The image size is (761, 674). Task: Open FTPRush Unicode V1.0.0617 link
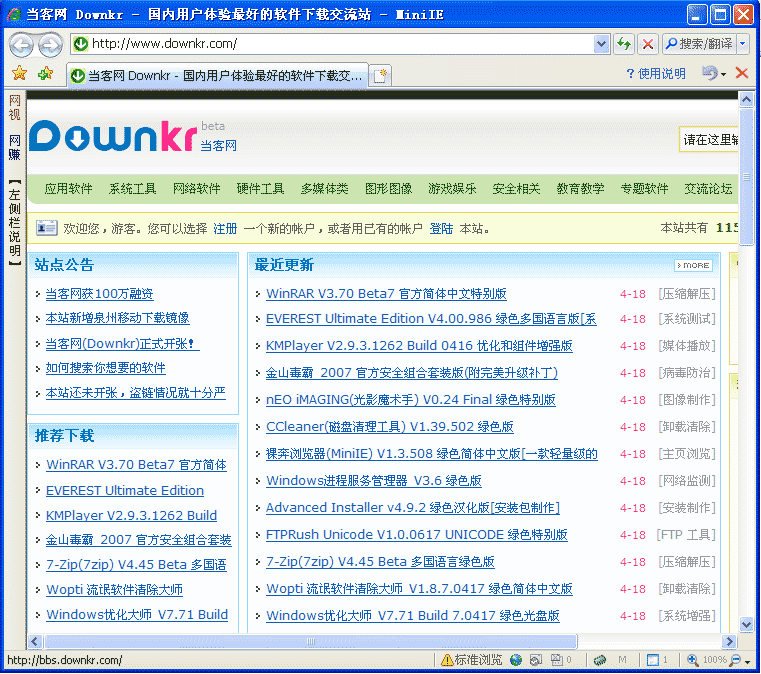click(417, 535)
